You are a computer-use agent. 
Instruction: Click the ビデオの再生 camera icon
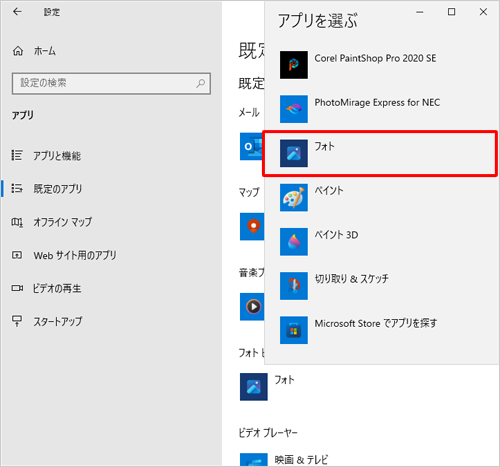coord(17,288)
